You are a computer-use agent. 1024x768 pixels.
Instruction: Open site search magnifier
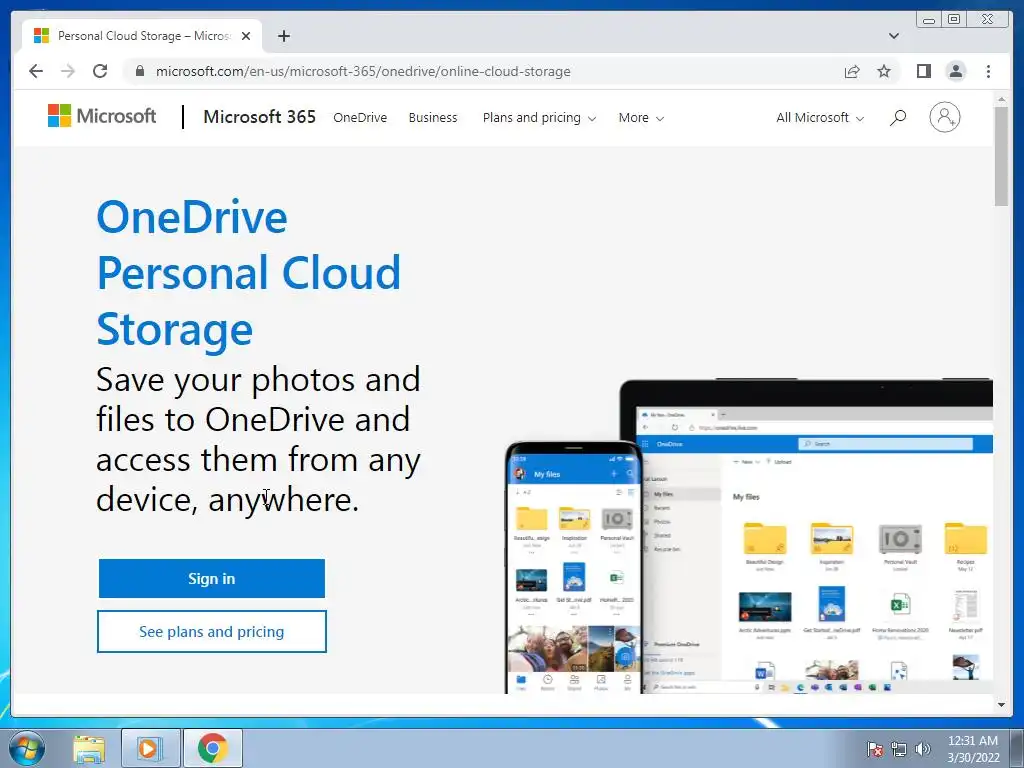(898, 118)
